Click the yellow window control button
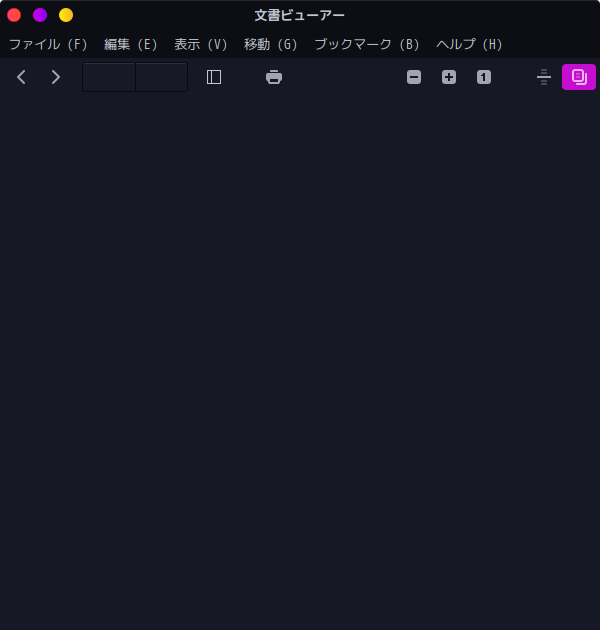The image size is (600, 630). tap(66, 15)
